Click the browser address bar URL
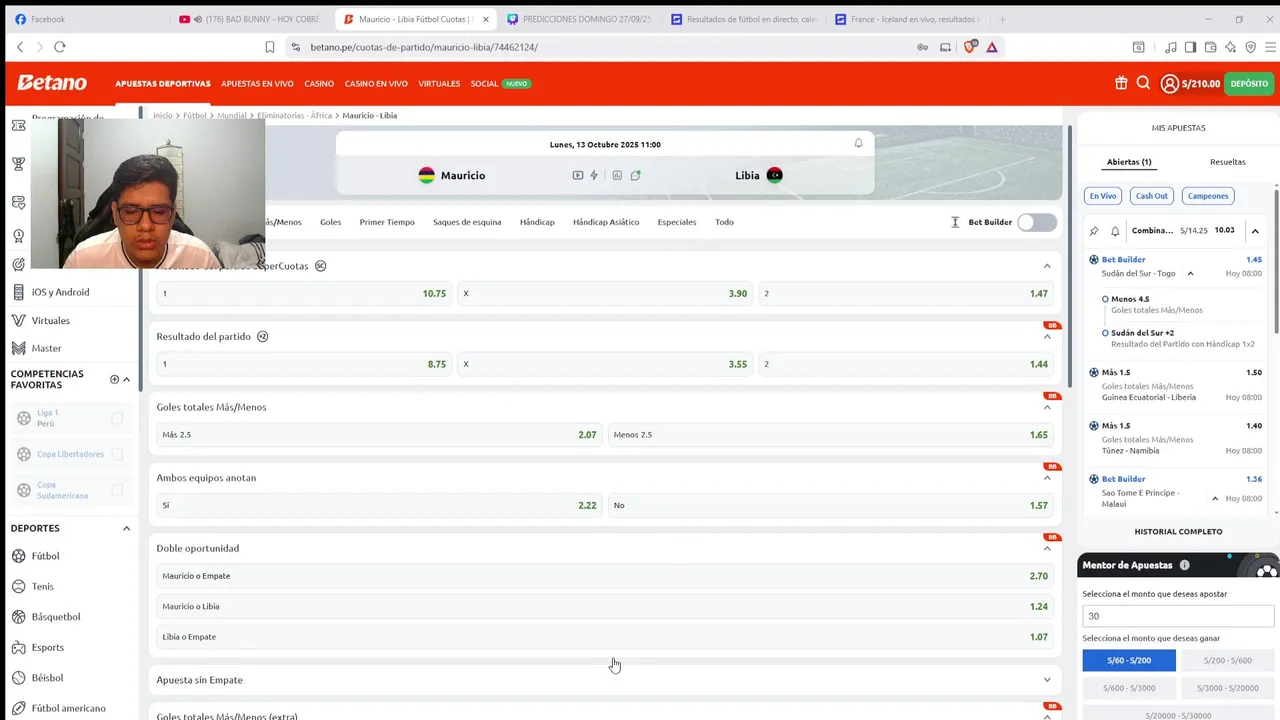The height and width of the screenshot is (720, 1280). 424,47
